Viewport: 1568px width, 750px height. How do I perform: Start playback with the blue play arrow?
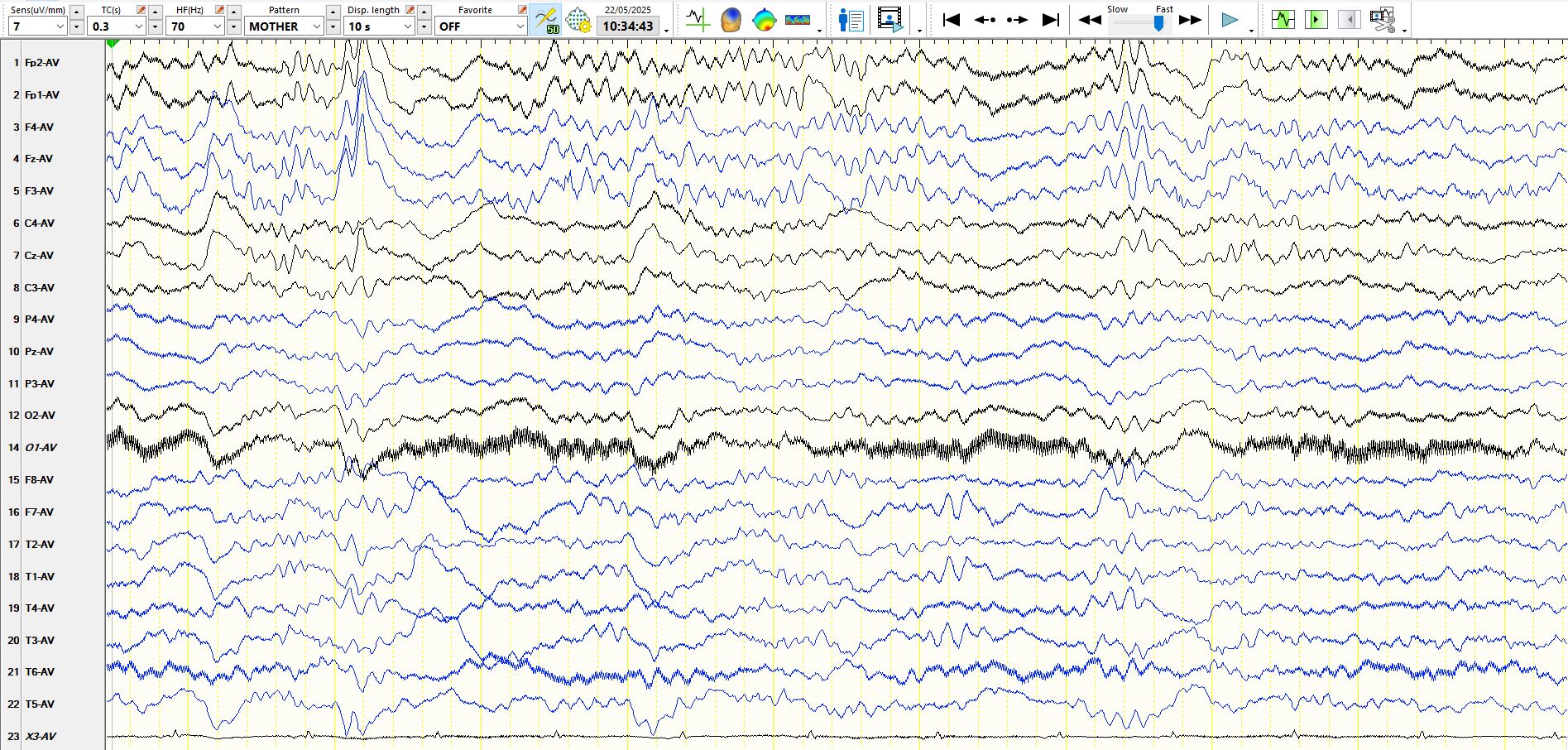1230,20
